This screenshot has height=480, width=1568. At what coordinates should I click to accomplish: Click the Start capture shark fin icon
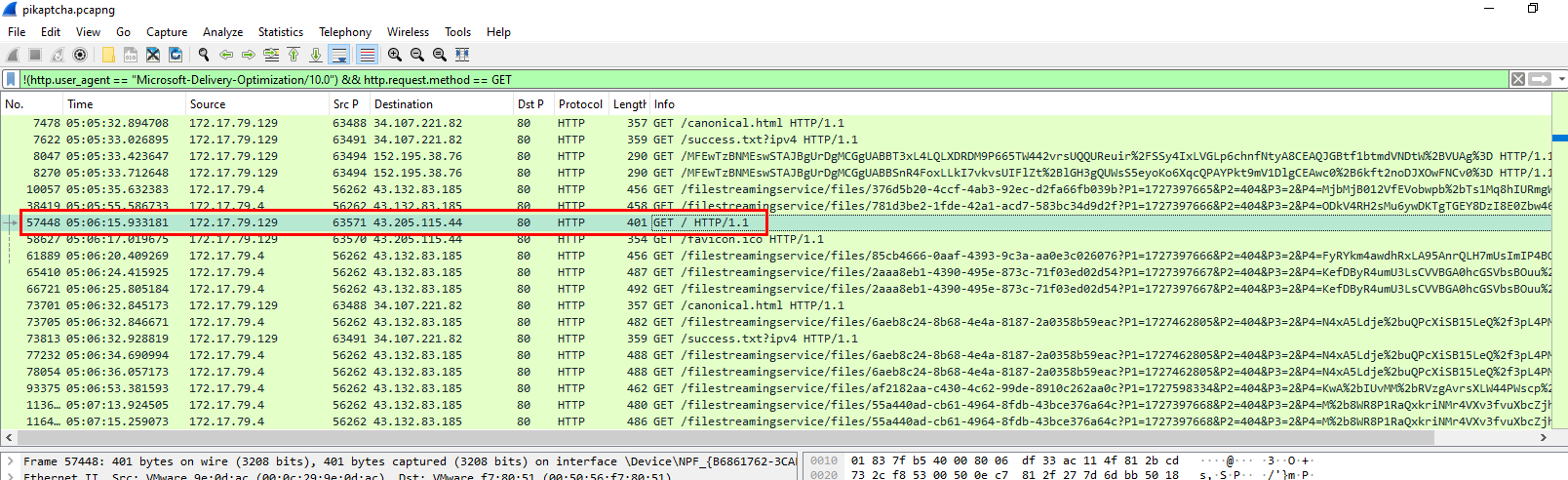[13, 55]
